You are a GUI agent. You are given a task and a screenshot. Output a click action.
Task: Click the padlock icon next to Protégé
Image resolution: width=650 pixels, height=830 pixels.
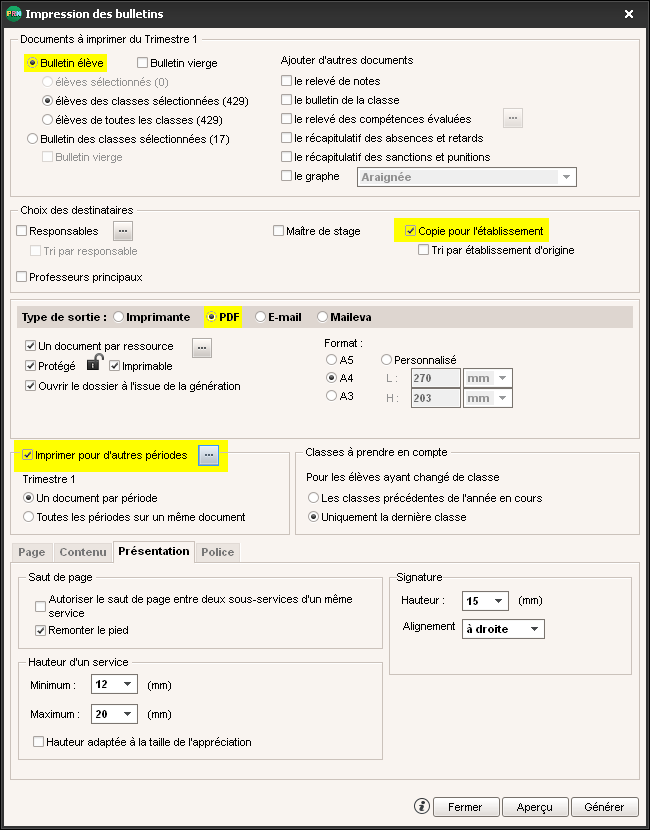point(95,363)
